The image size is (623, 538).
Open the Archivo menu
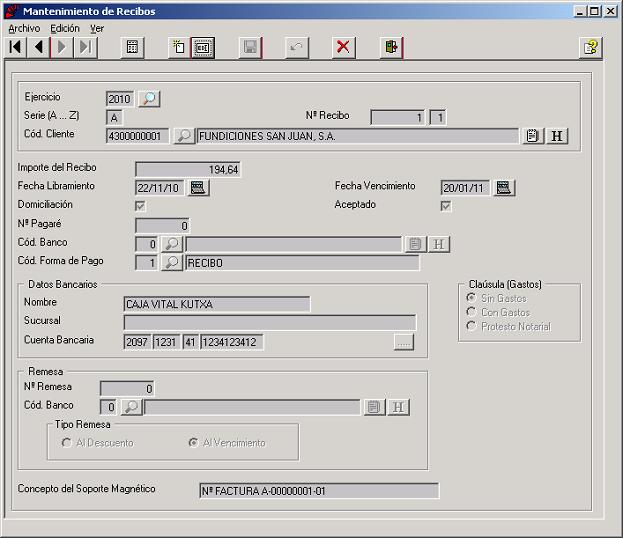pyautogui.click(x=24, y=29)
